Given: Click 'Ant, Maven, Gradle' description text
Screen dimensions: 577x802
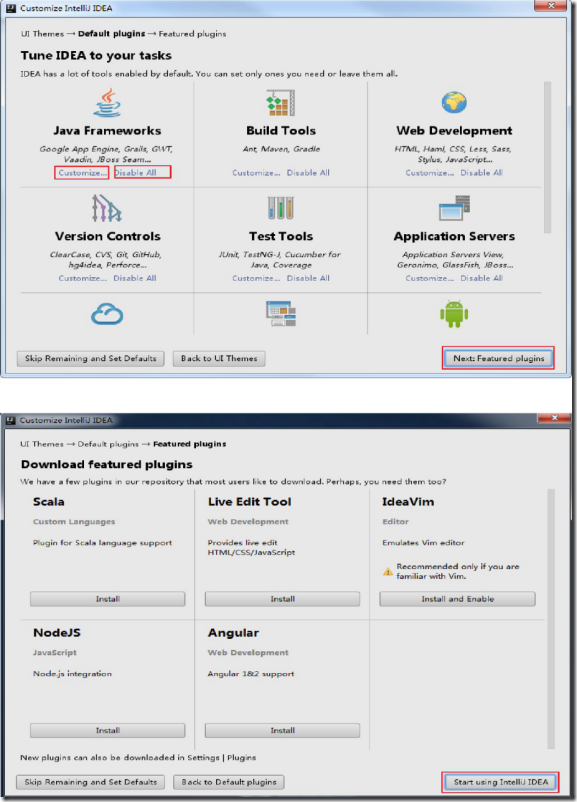Looking at the screenshot, I should click(281, 149).
